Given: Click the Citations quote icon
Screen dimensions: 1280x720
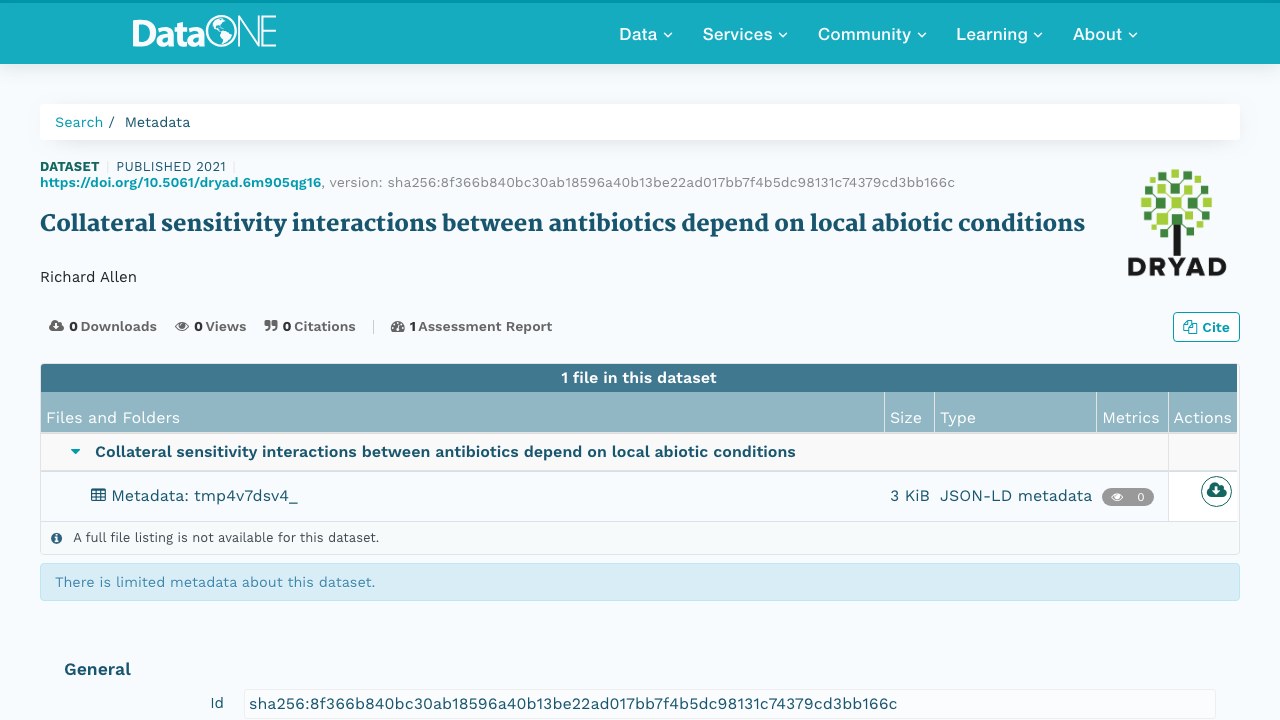Looking at the screenshot, I should click(271, 326).
